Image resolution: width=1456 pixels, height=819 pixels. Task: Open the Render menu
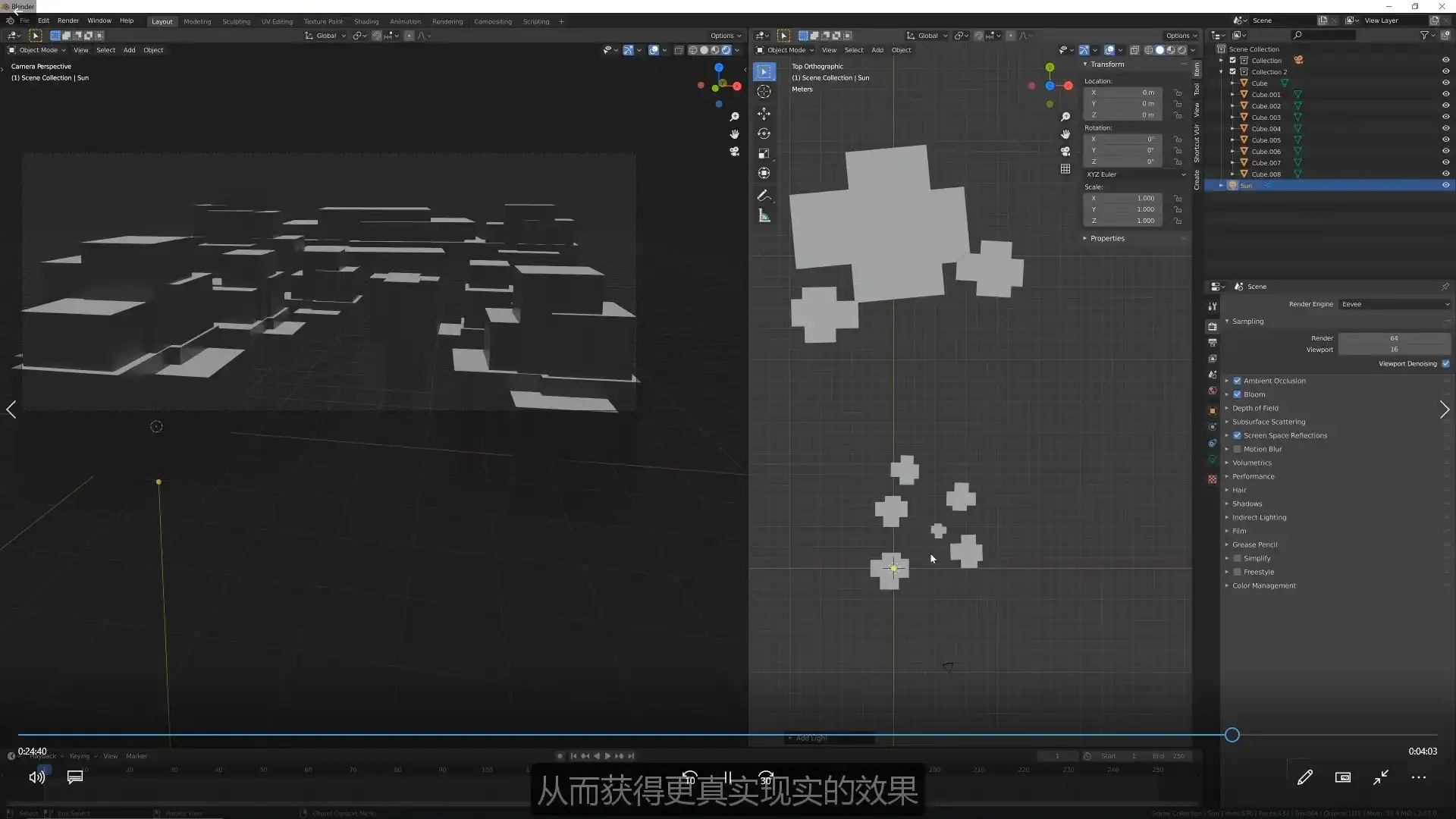coord(68,20)
